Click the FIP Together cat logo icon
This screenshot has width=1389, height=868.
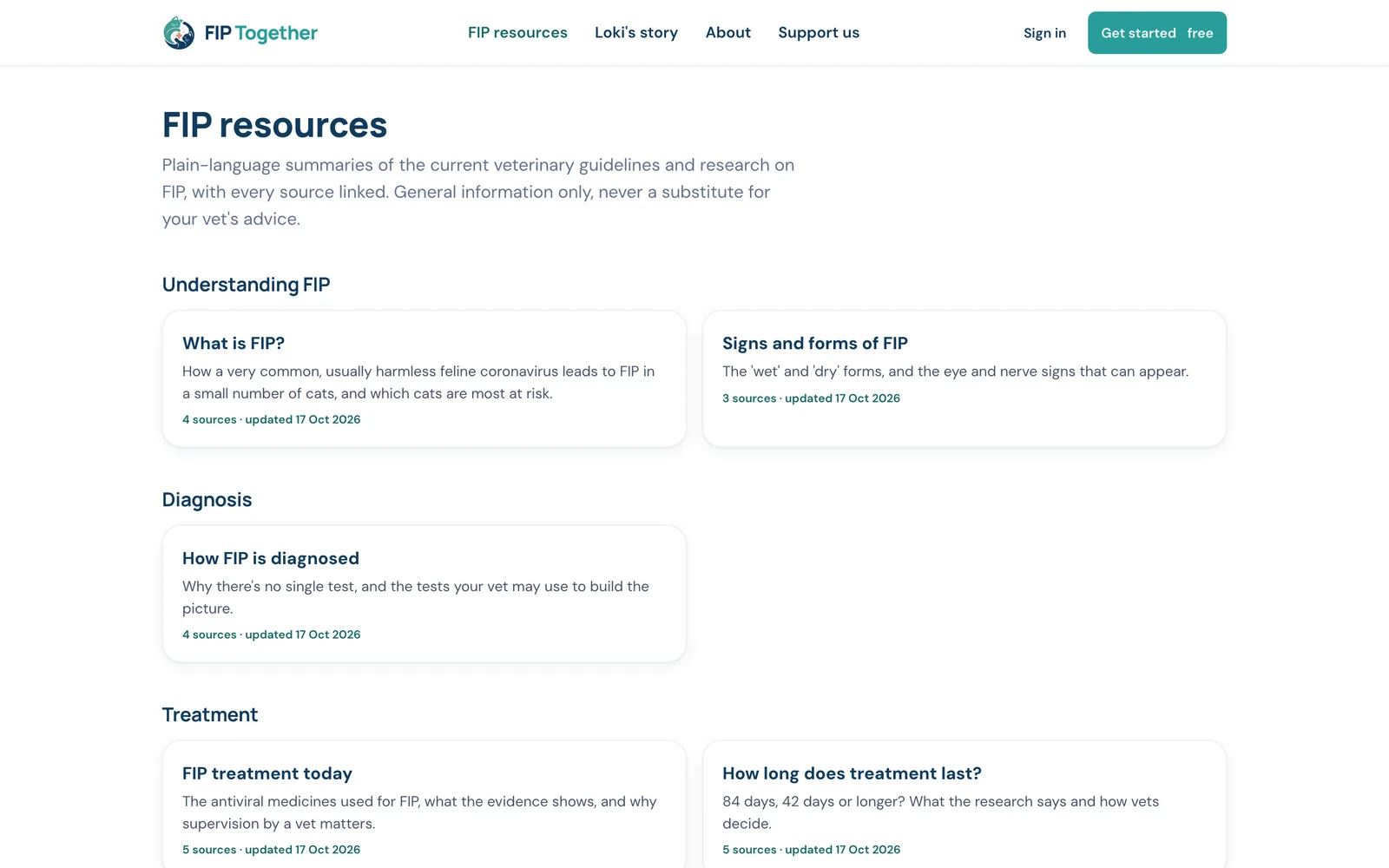179,33
